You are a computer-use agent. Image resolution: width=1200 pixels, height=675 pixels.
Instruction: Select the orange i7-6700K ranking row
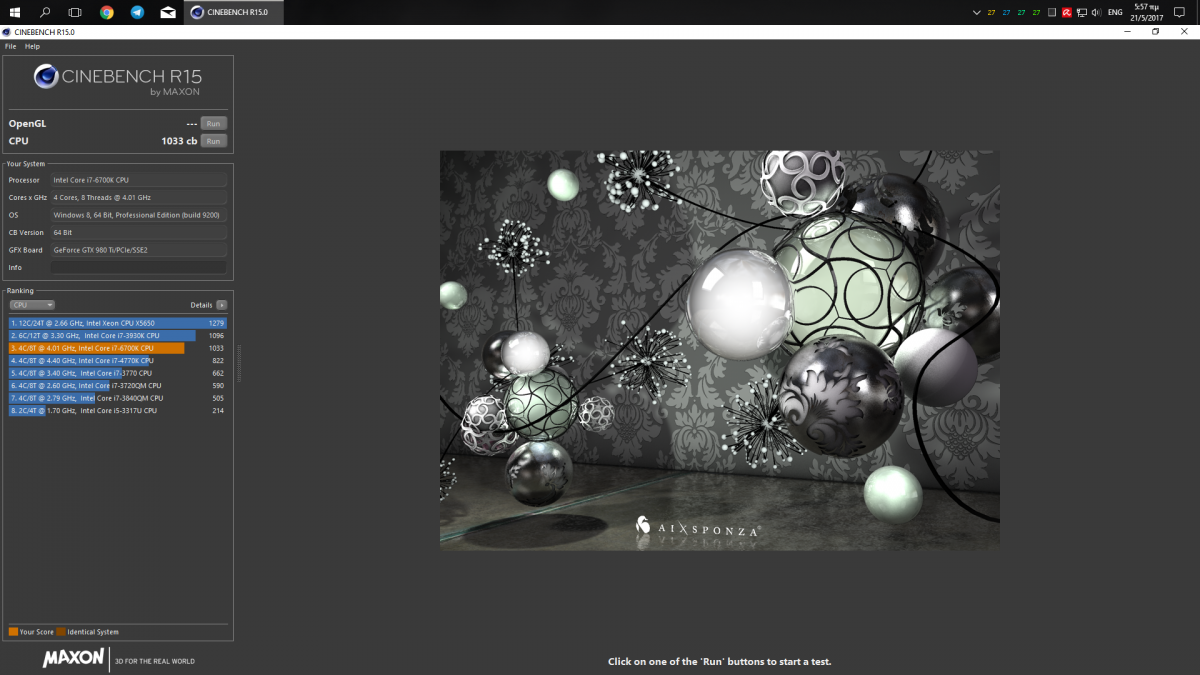118,348
